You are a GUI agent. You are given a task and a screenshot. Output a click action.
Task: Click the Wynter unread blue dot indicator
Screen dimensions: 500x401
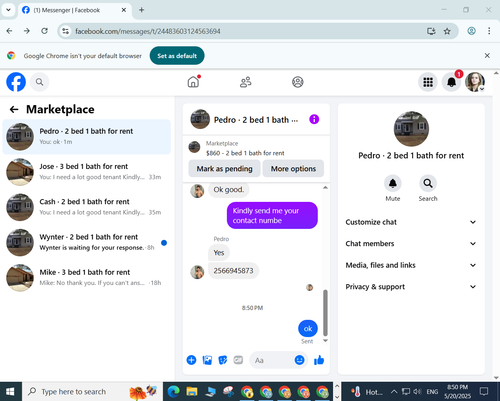coord(164,243)
